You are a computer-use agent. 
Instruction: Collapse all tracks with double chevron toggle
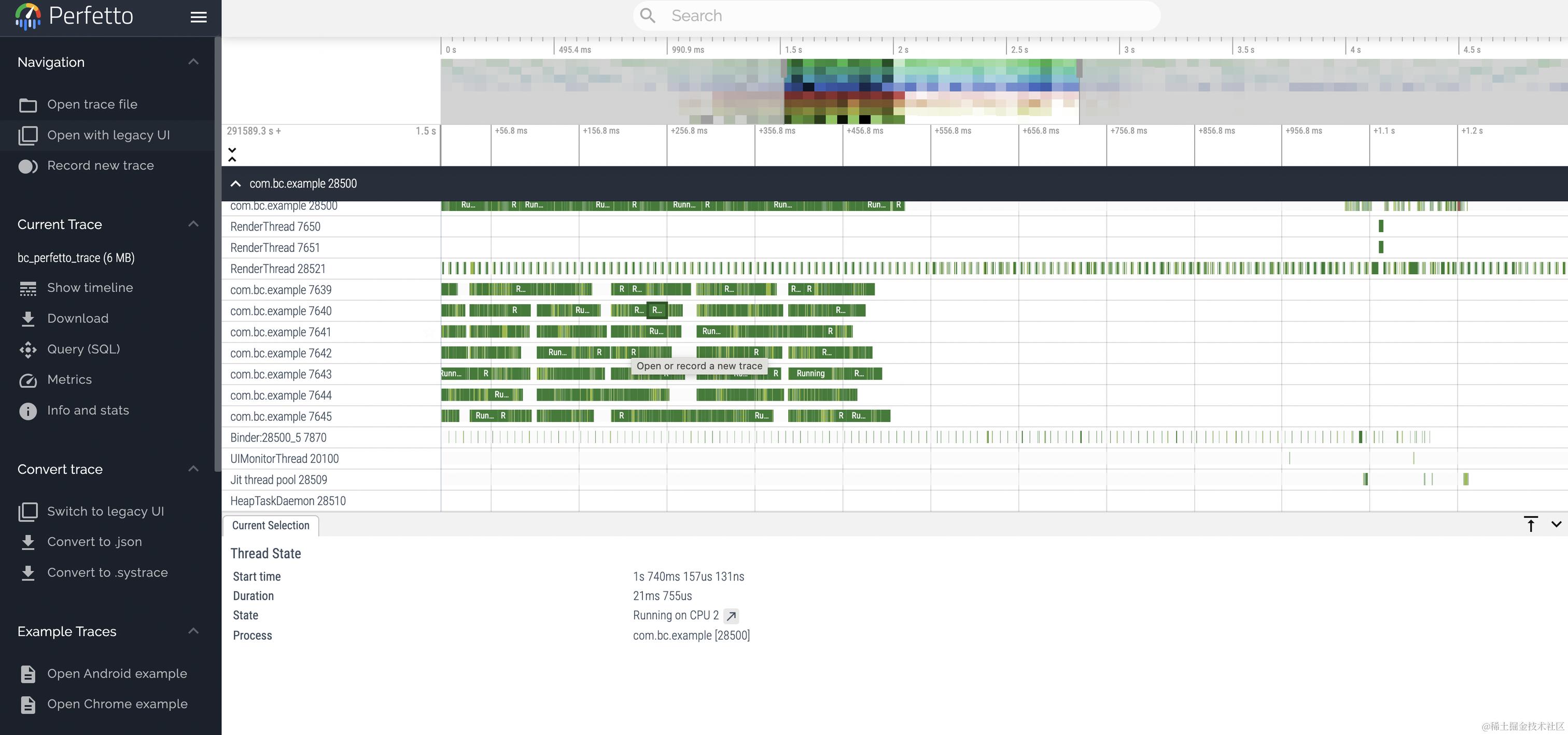[232, 154]
